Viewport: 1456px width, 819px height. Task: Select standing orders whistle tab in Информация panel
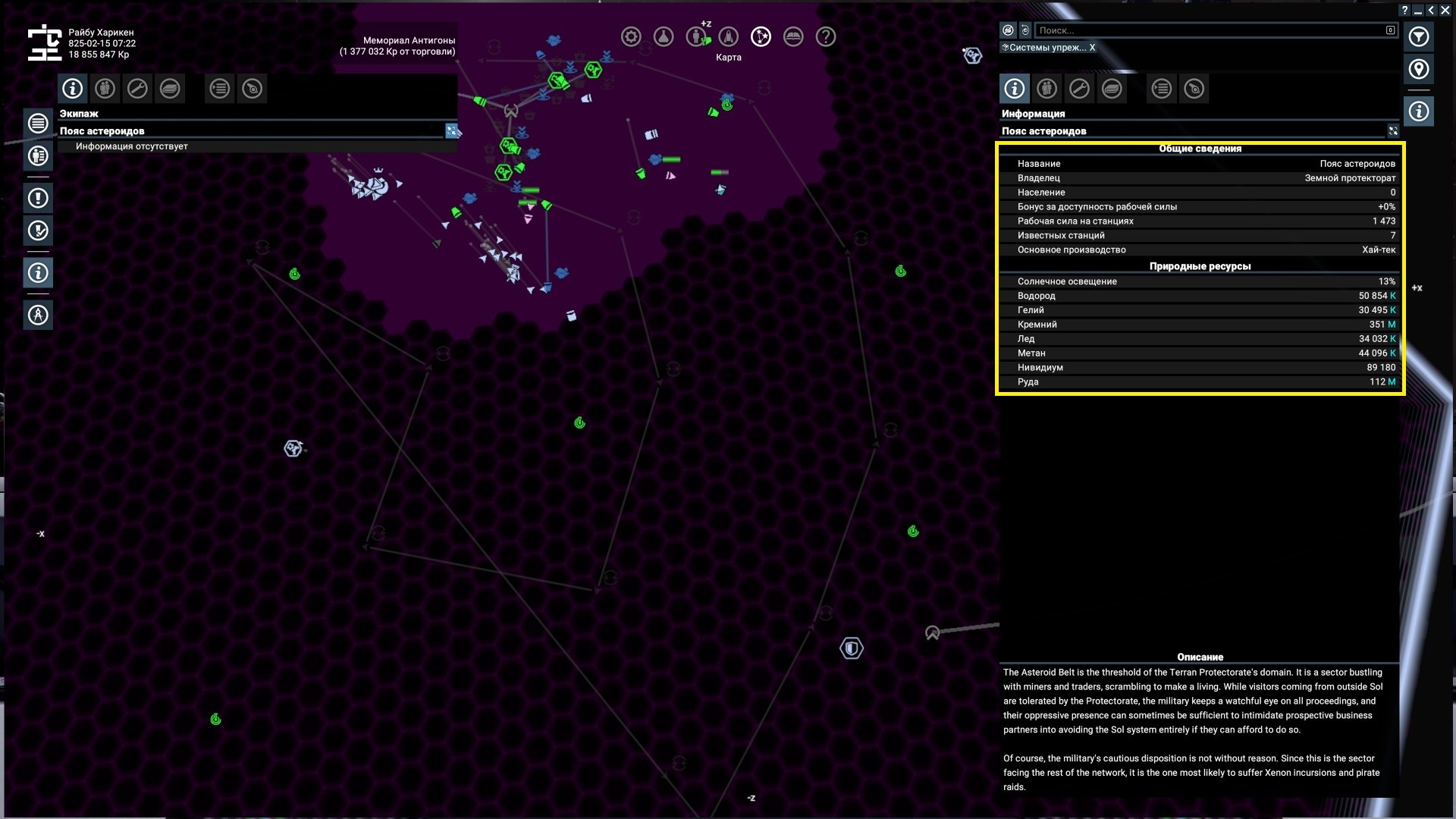coord(1194,89)
